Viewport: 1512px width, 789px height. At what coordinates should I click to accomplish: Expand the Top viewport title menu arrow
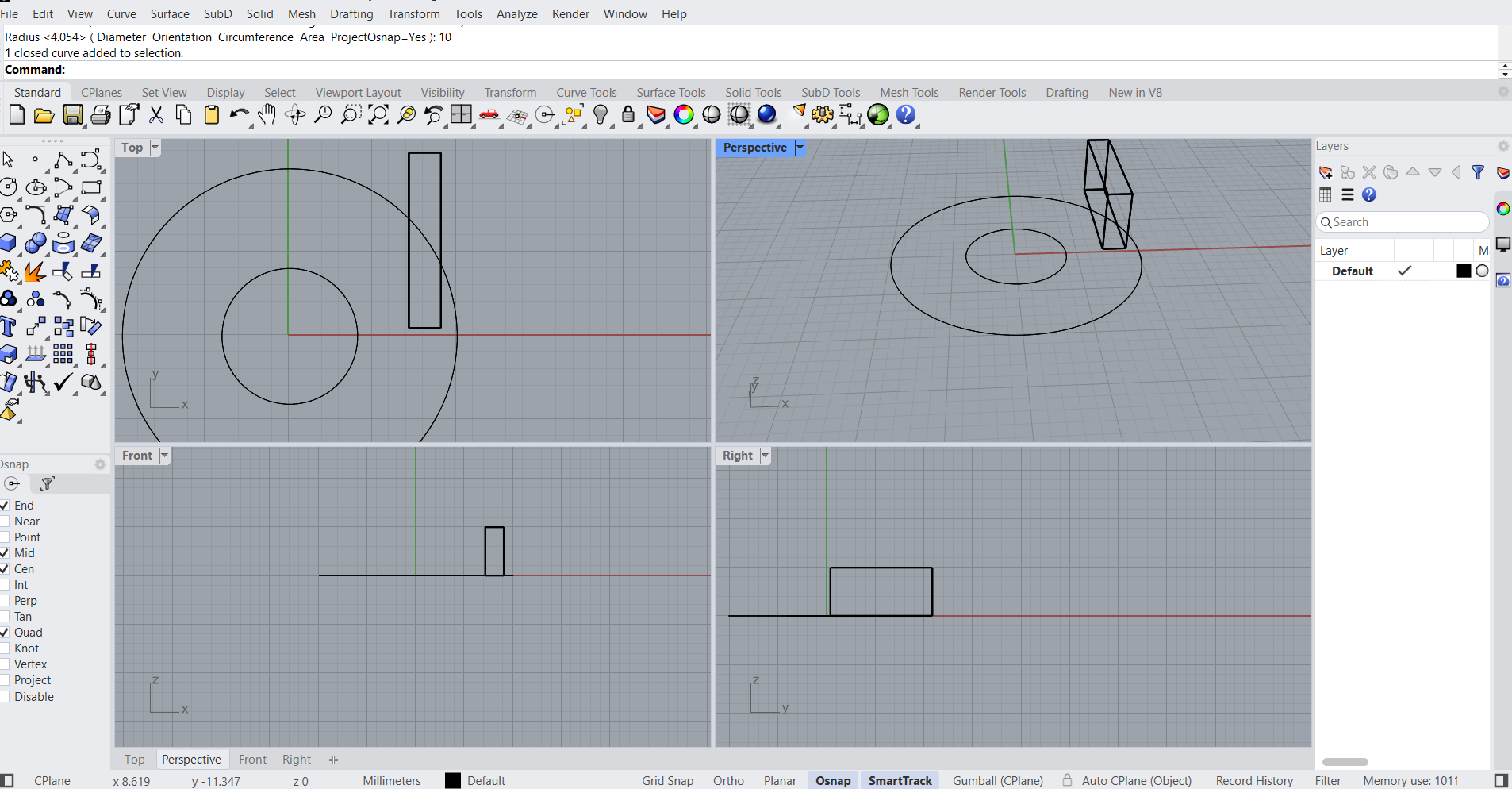point(155,148)
